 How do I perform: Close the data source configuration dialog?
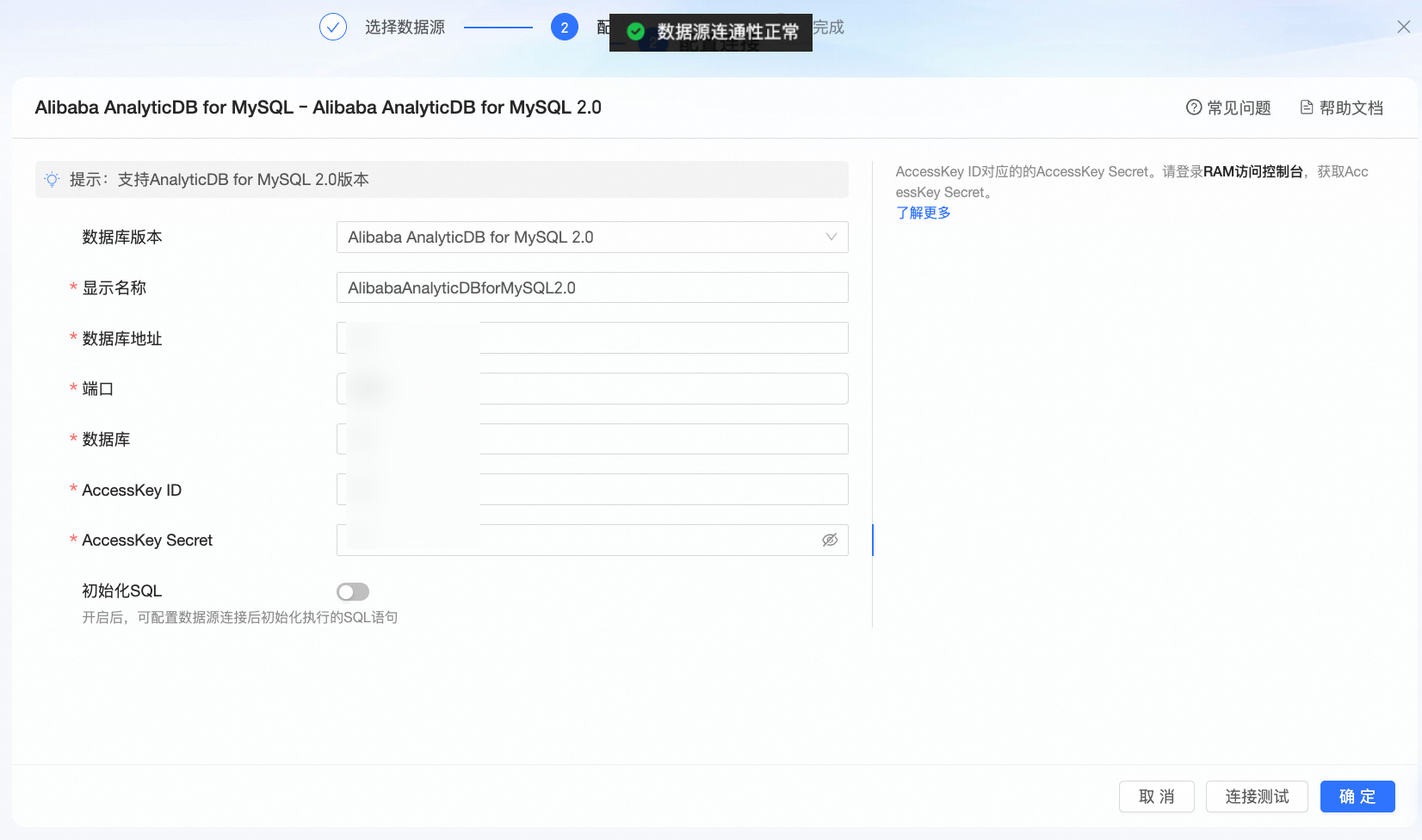[1403, 27]
